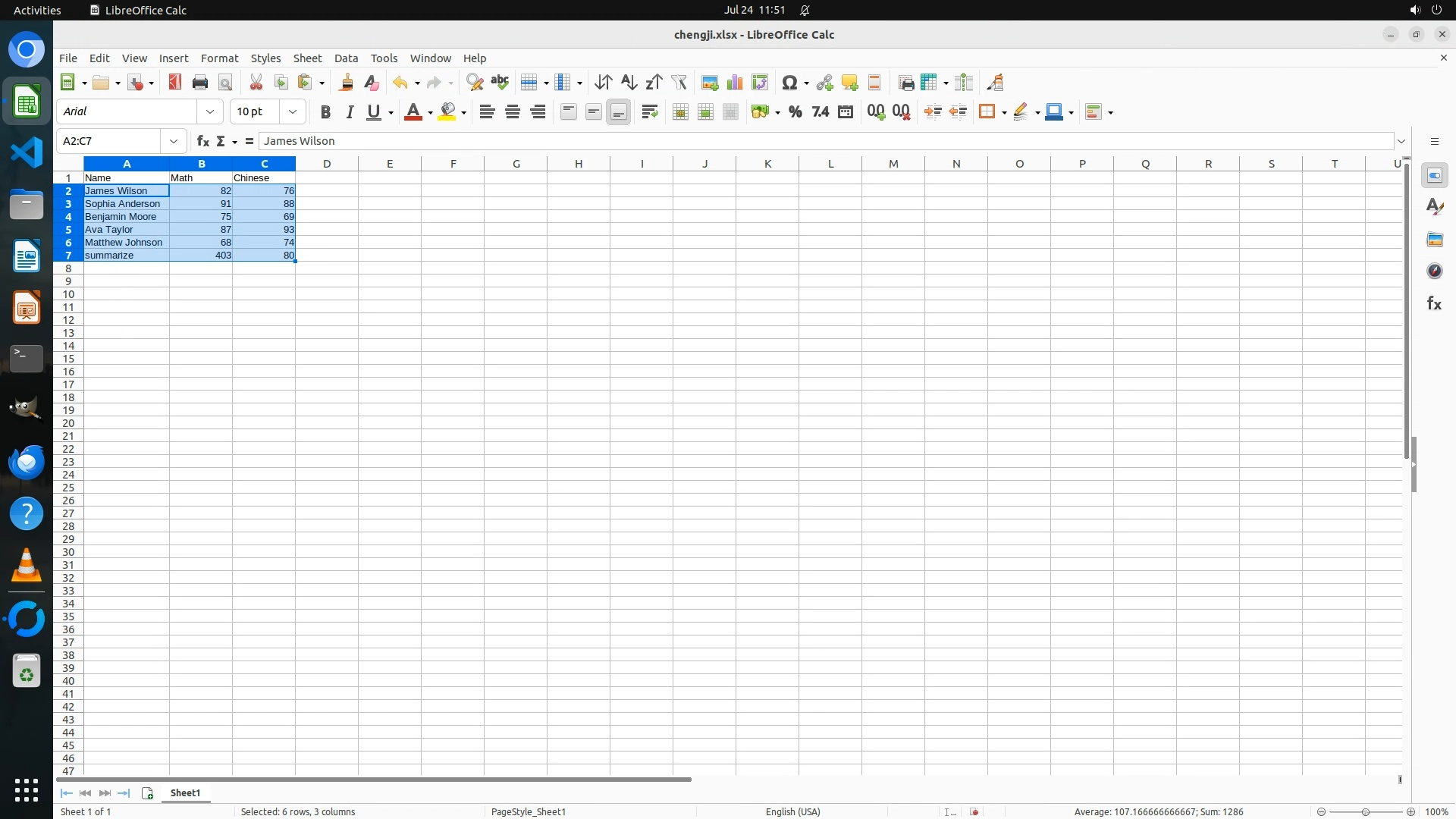The image size is (1456, 819).
Task: Open the sidebar Navigator compass icon
Action: click(x=1434, y=271)
